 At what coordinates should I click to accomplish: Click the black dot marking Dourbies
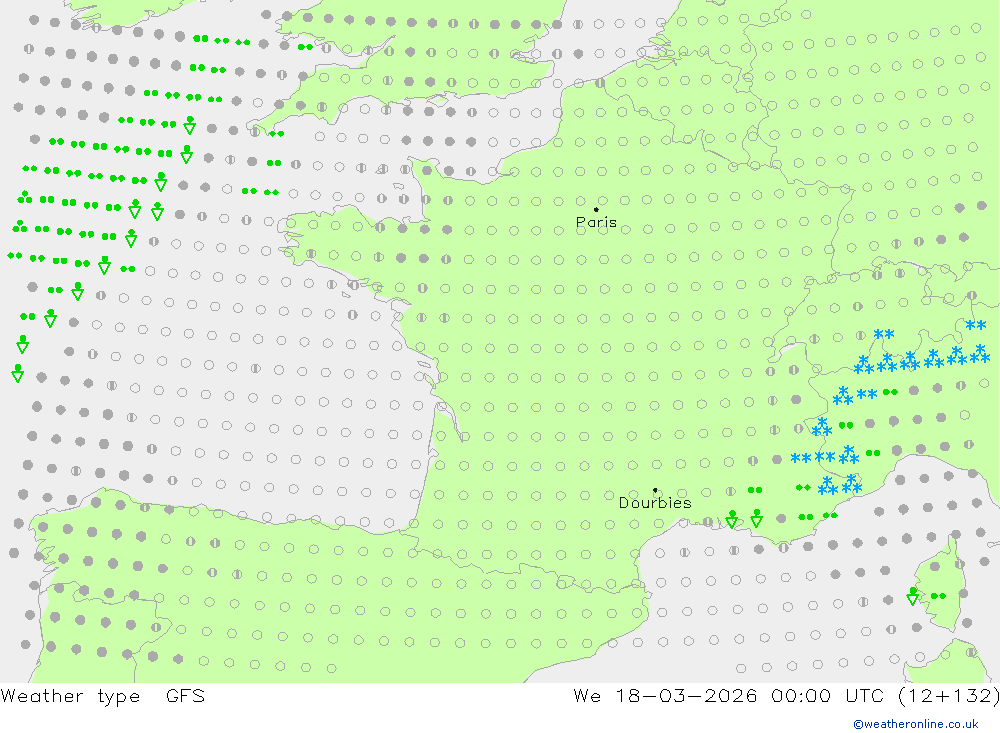[x=655, y=490]
